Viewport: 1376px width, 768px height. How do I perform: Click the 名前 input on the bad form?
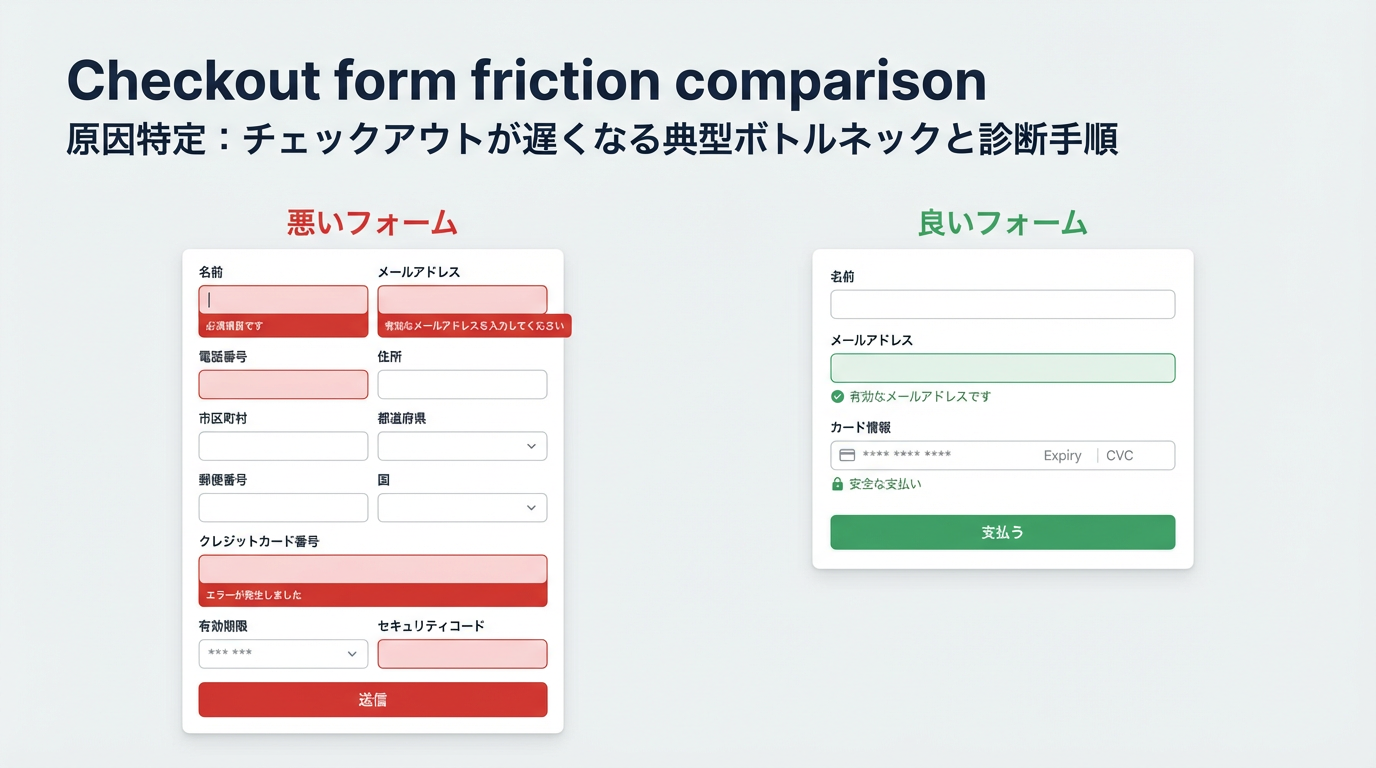pos(283,299)
